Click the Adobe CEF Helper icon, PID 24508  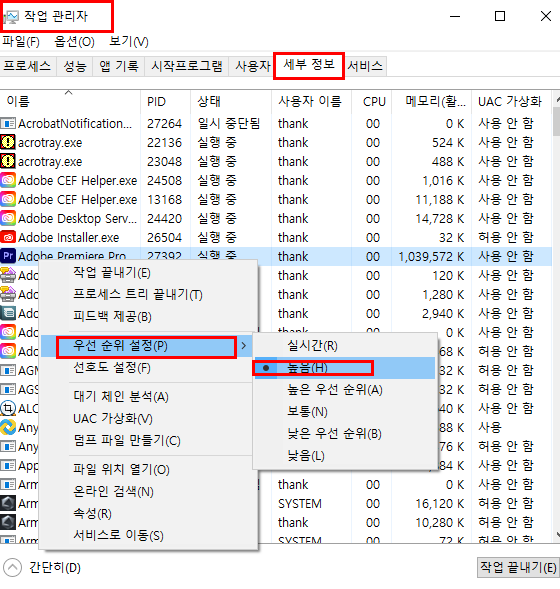pyautogui.click(x=8, y=180)
